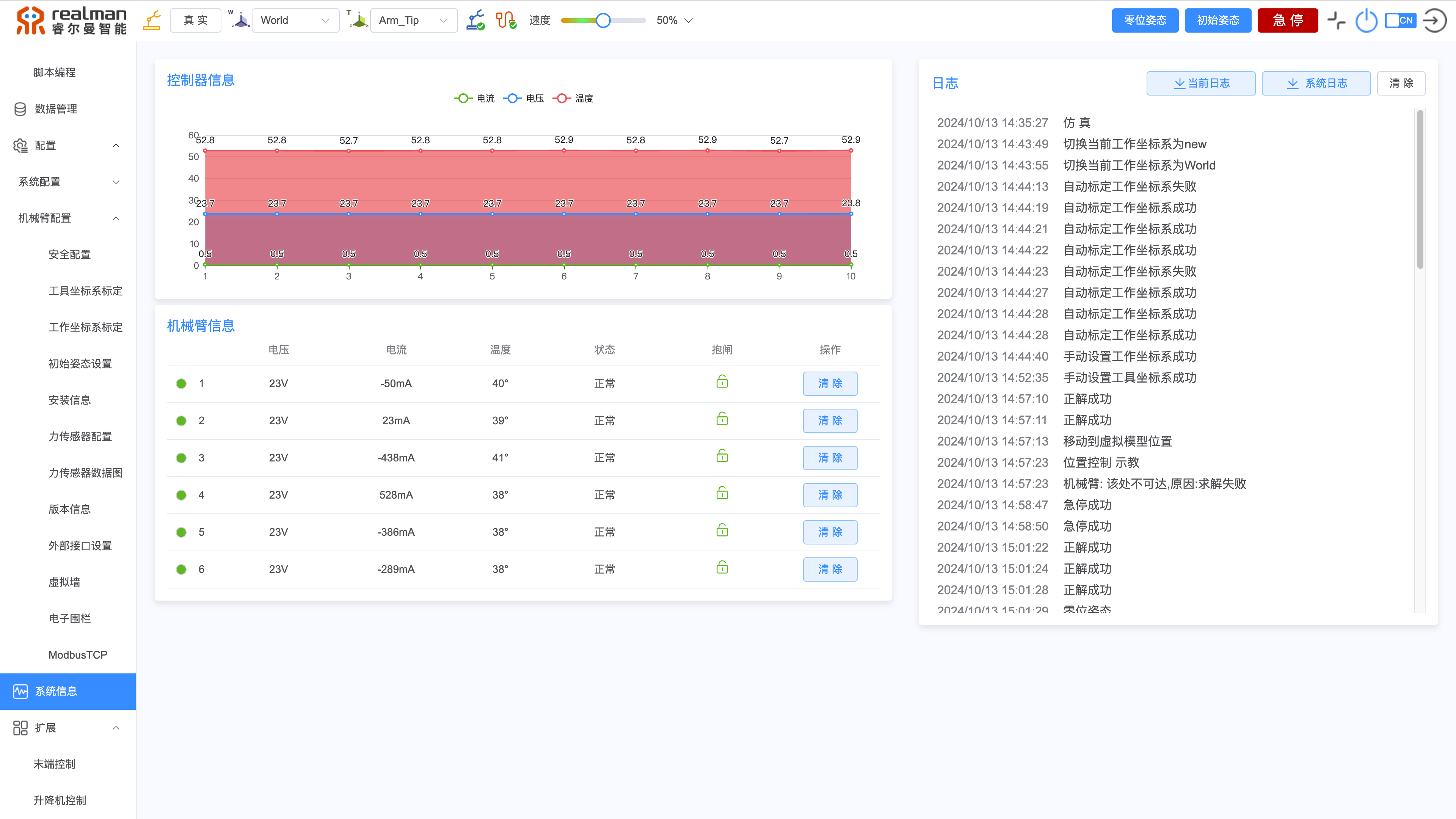Toggle 电压 series in chart legend
Viewport: 1456px width, 819px height.
(523, 98)
